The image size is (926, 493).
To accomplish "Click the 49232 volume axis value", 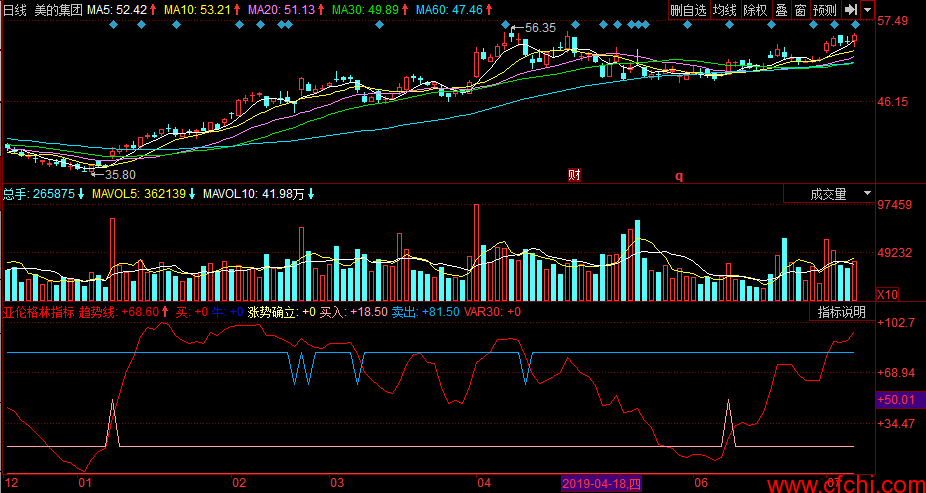I will pyautogui.click(x=897, y=253).
